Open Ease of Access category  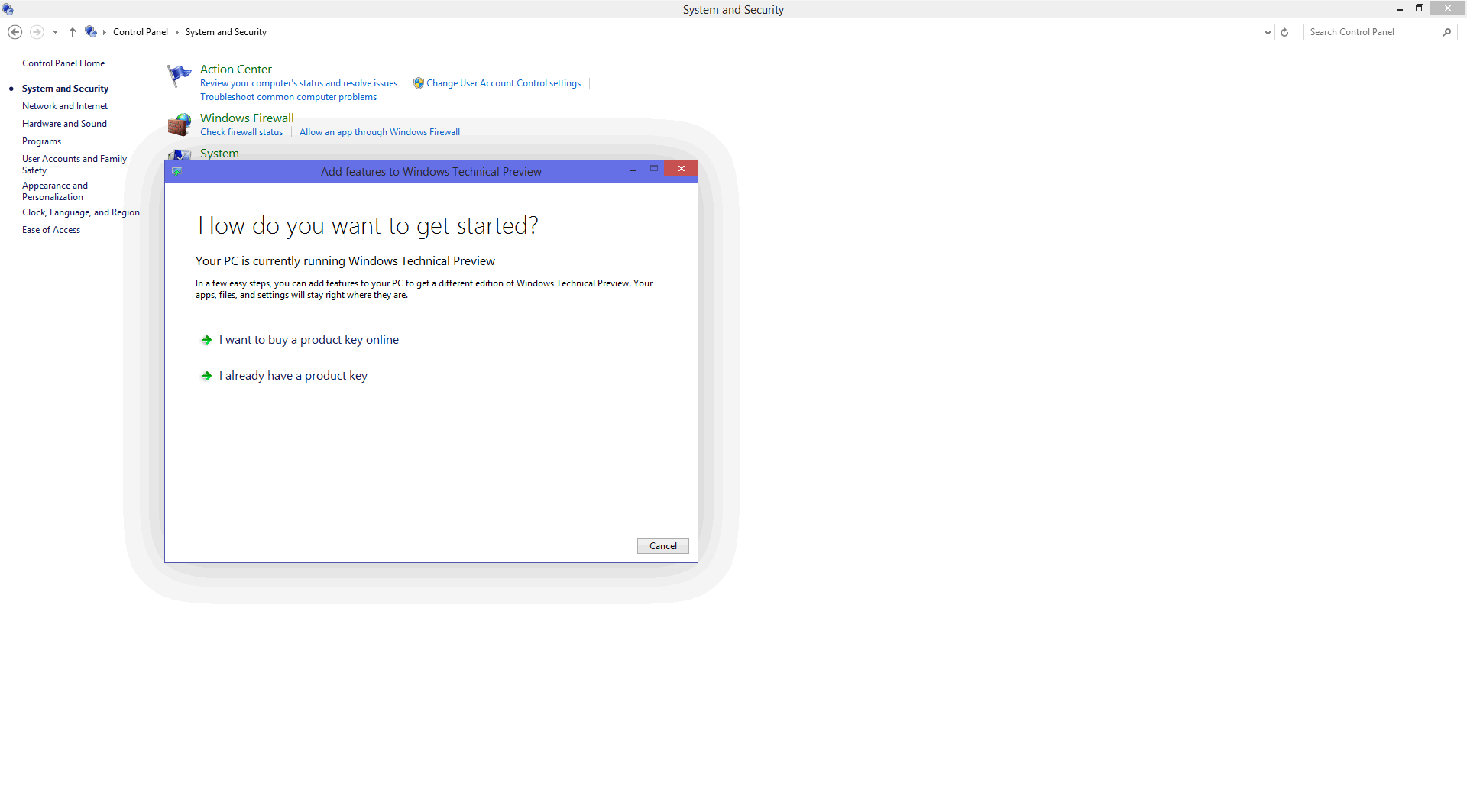point(51,230)
